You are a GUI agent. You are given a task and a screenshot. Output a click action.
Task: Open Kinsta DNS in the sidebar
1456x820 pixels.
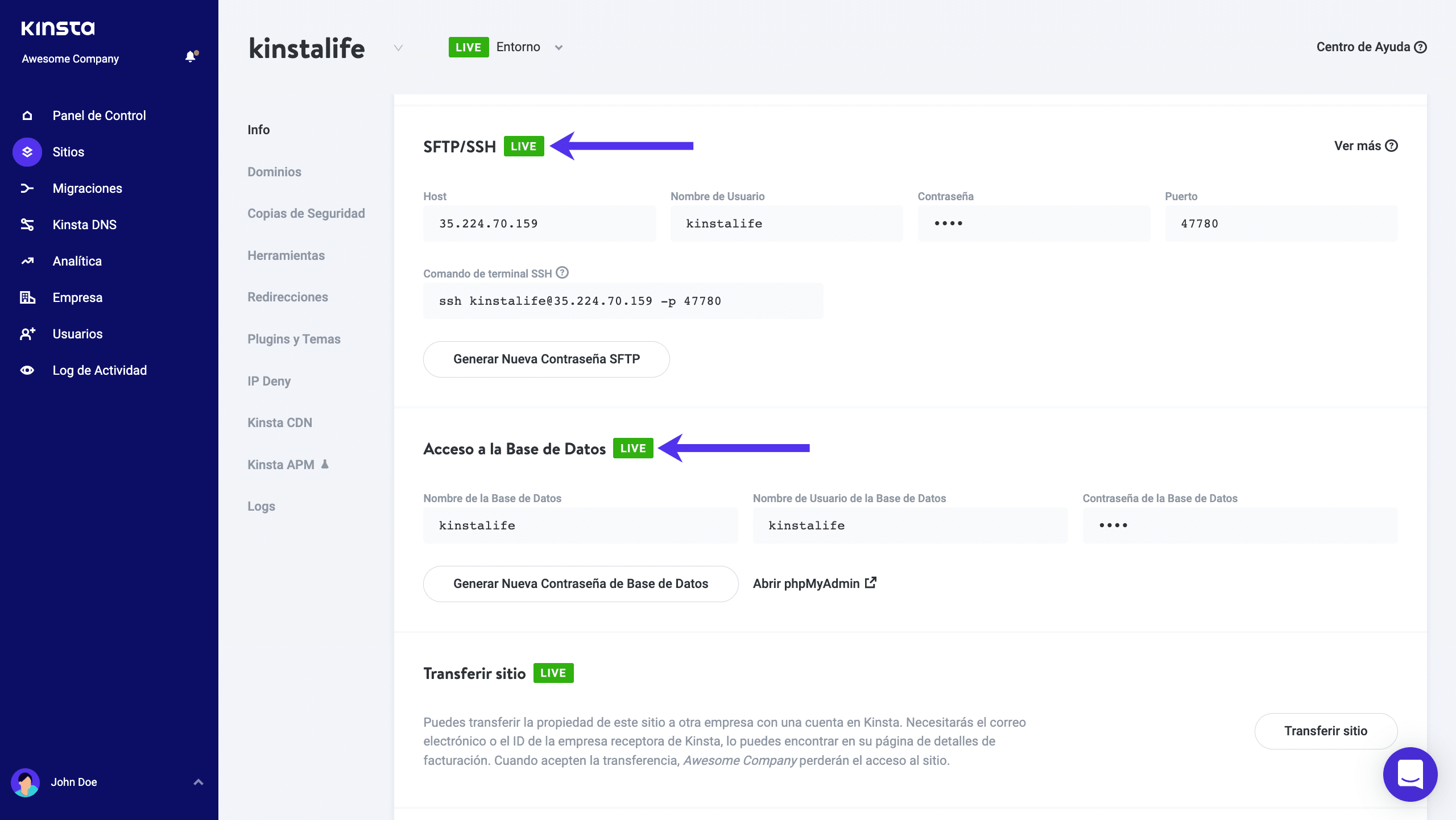pyautogui.click(x=85, y=225)
